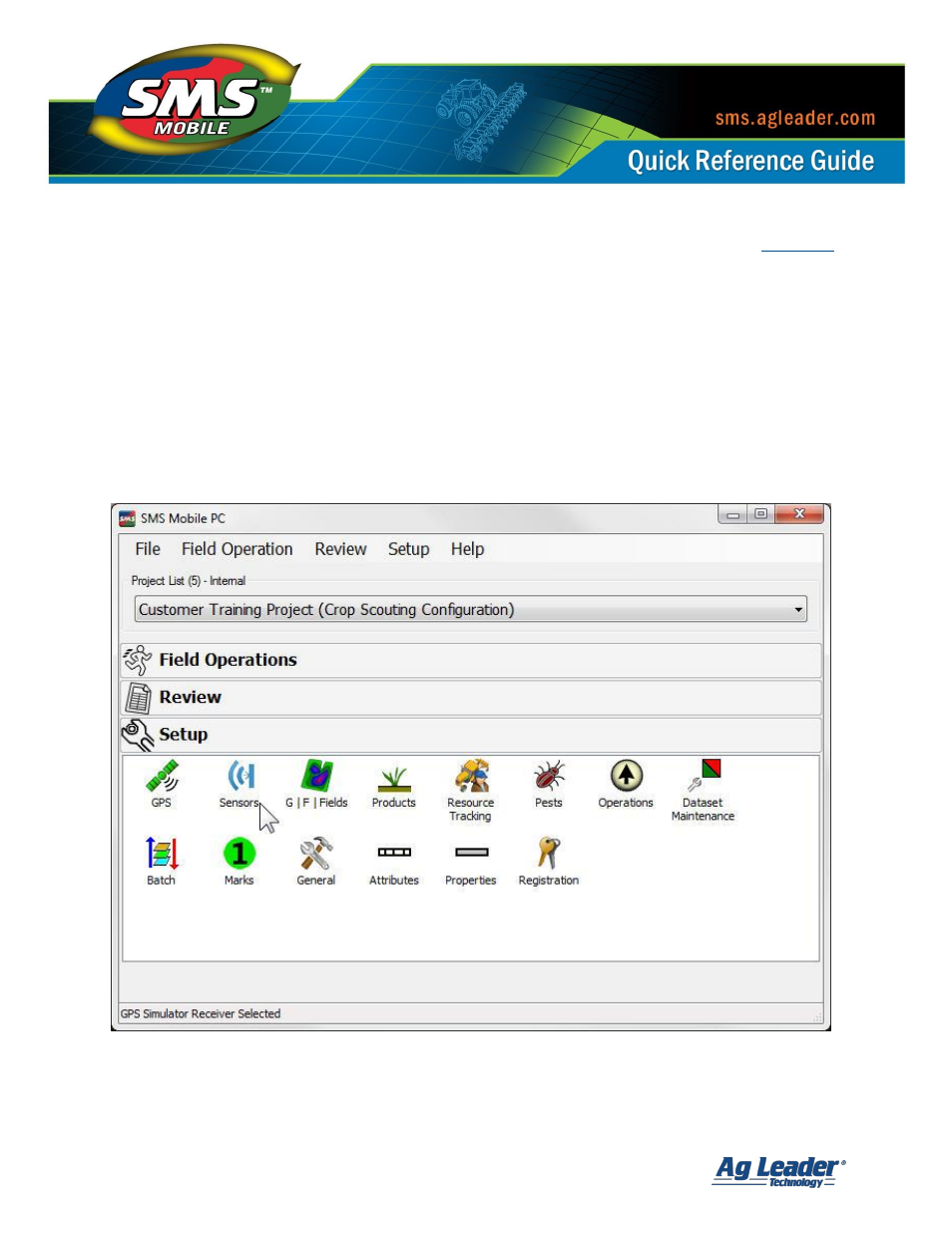Open the Review menu
The height and width of the screenshot is (1233, 952).
pos(340,549)
